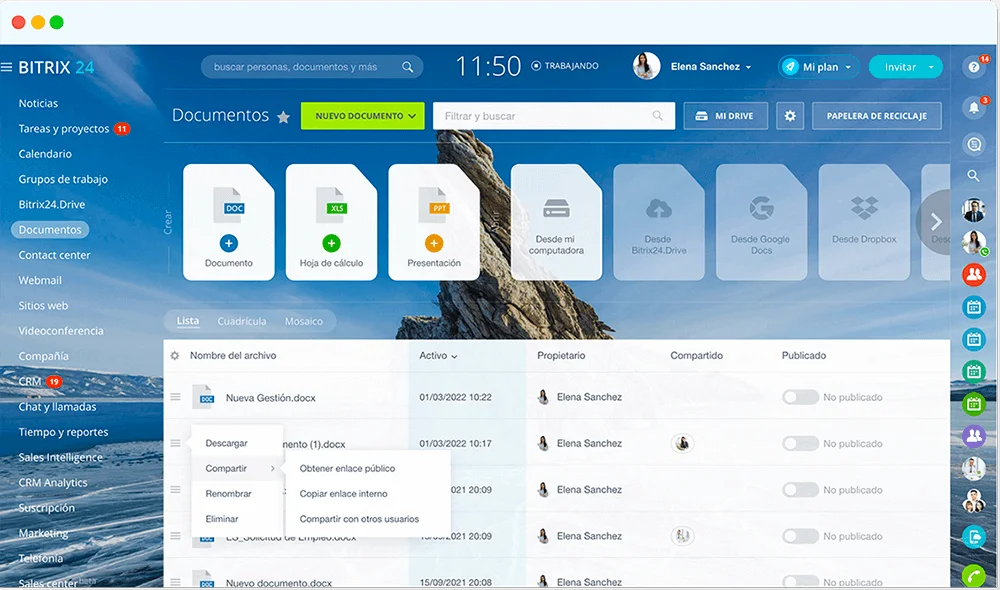Open the help icon in the right sidebar
Screen dimensions: 1000x590
point(974,68)
